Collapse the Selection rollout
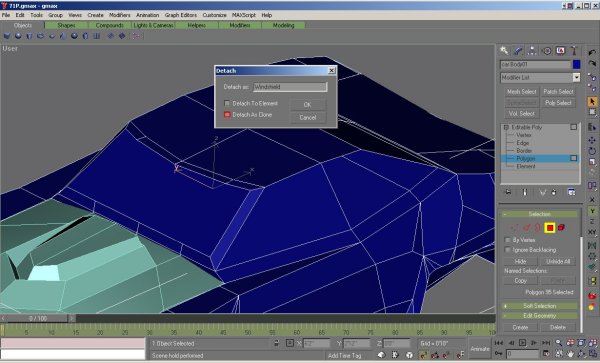This screenshot has height=363, width=600. (540, 214)
